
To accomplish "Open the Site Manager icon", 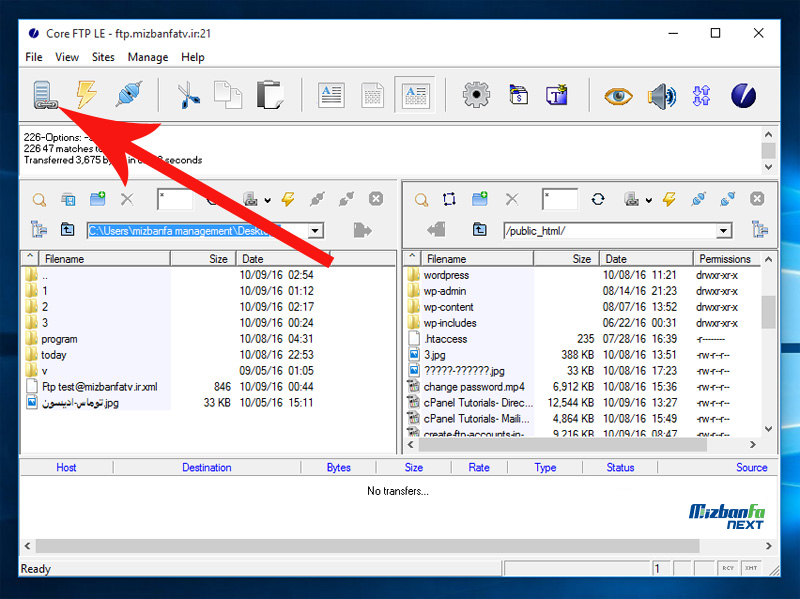I will click(44, 95).
